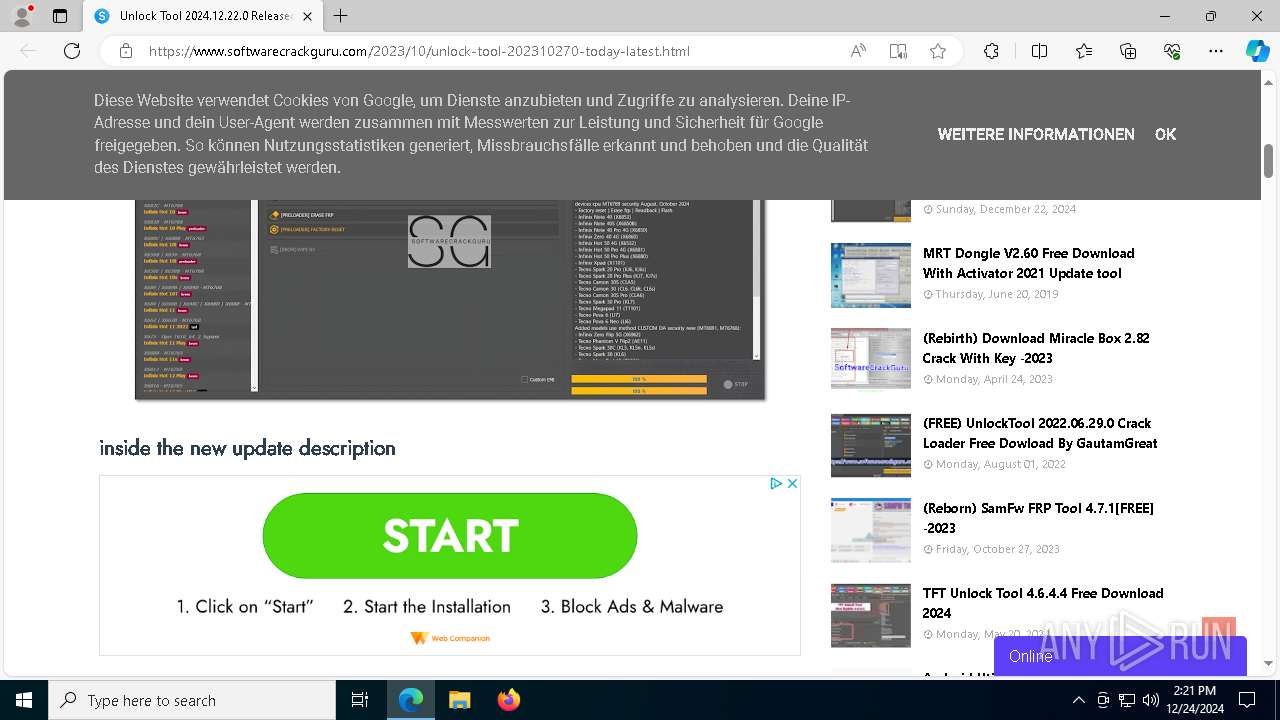The height and width of the screenshot is (720, 1280).
Task: Open UnlockTool 2022.06.29.0 Crack Loader article
Action: (1040, 433)
